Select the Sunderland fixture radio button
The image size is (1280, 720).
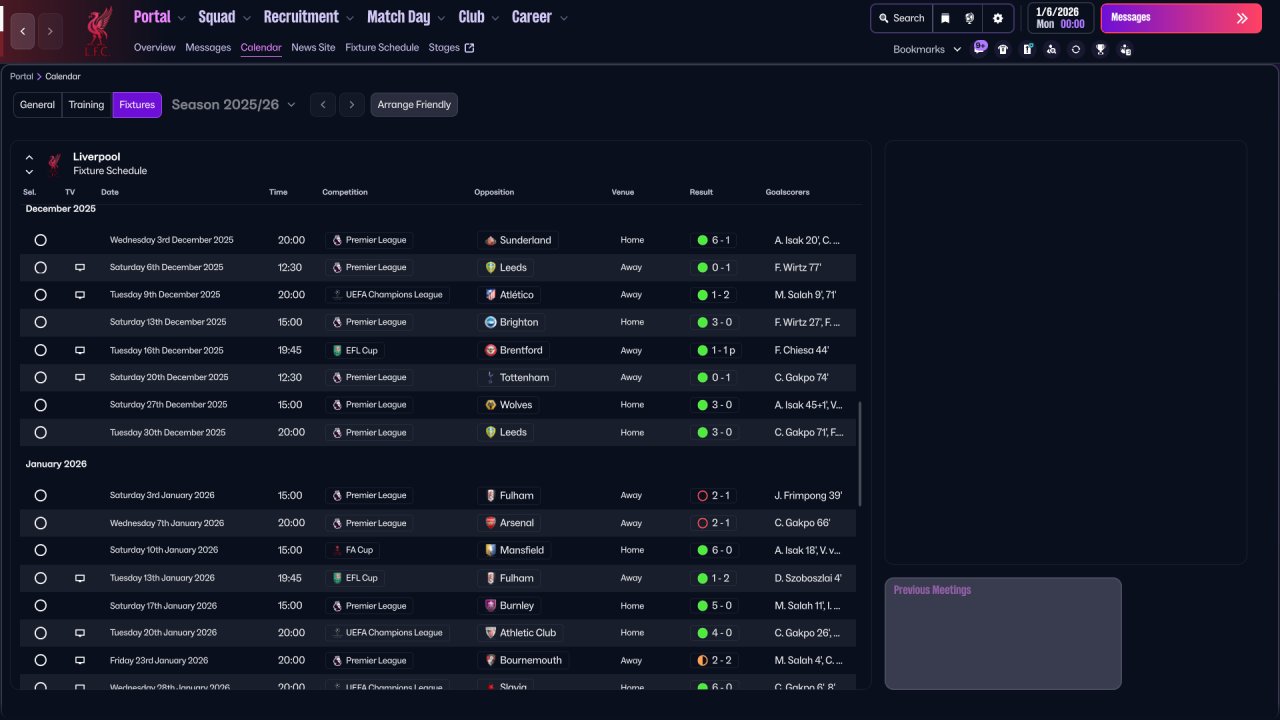[40, 240]
